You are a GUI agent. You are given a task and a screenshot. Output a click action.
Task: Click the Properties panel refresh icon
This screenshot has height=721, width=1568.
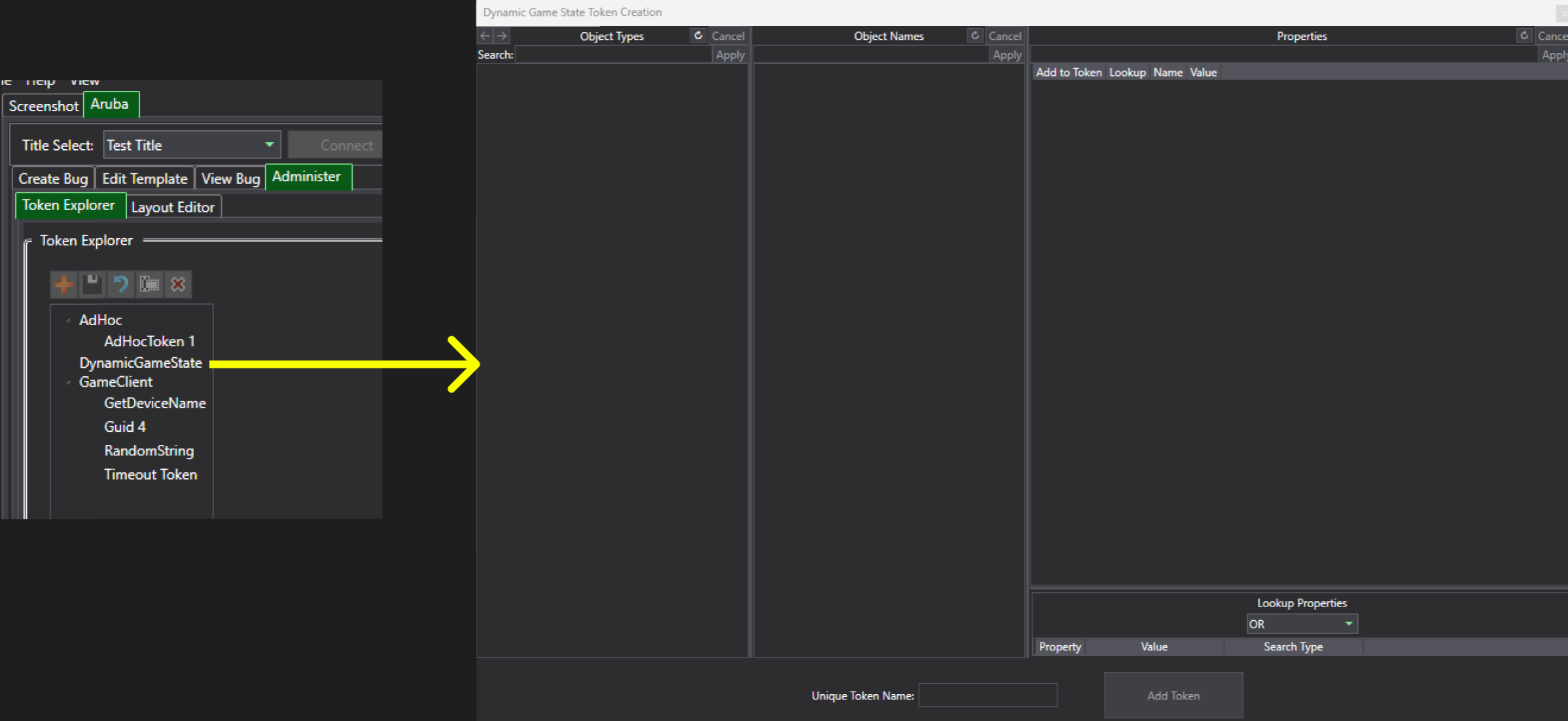[x=1523, y=36]
